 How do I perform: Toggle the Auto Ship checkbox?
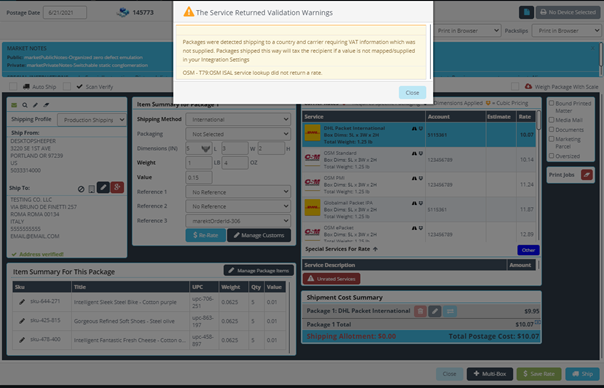click(13, 86)
